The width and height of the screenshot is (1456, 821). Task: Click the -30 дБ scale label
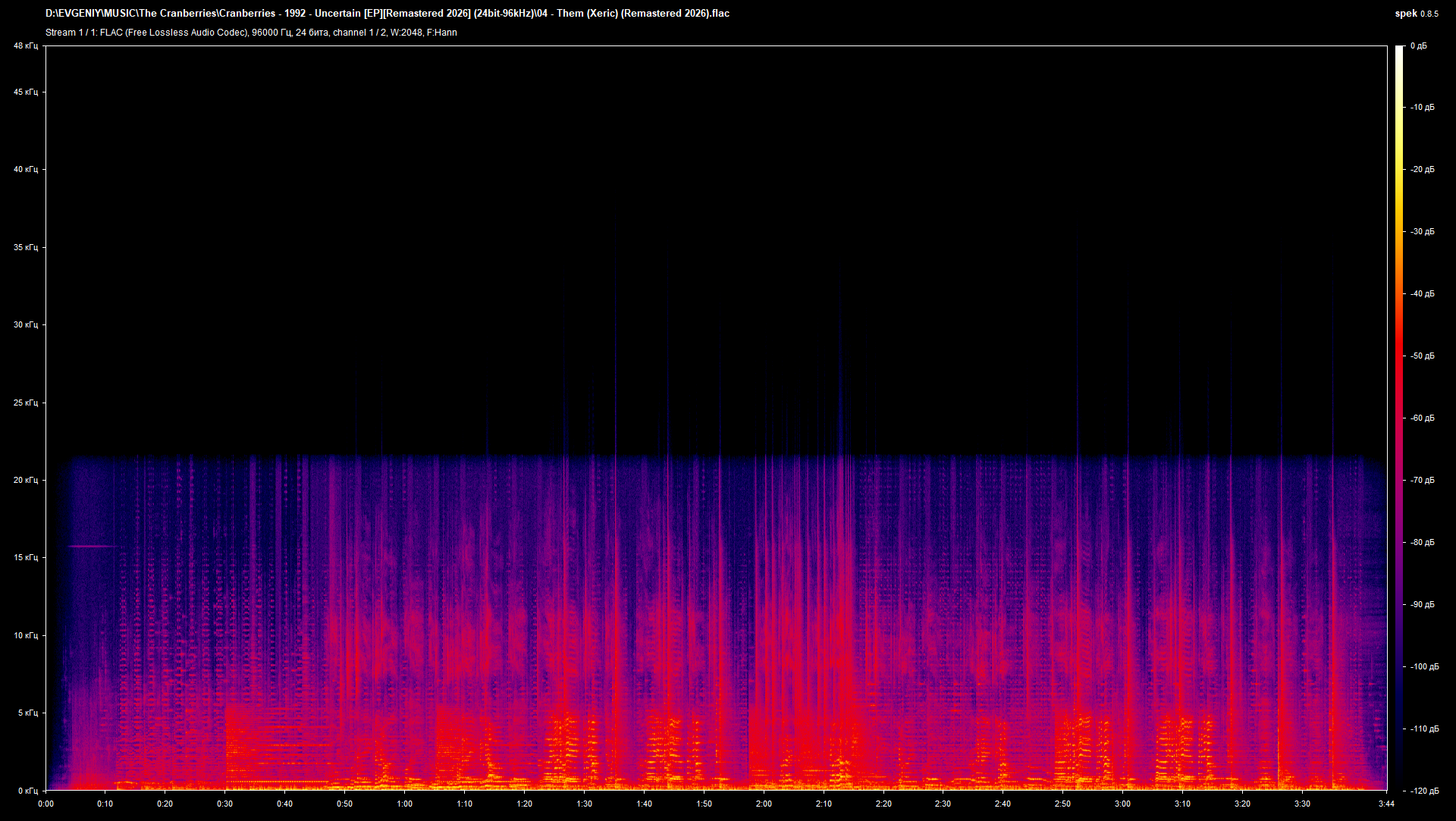(x=1423, y=231)
